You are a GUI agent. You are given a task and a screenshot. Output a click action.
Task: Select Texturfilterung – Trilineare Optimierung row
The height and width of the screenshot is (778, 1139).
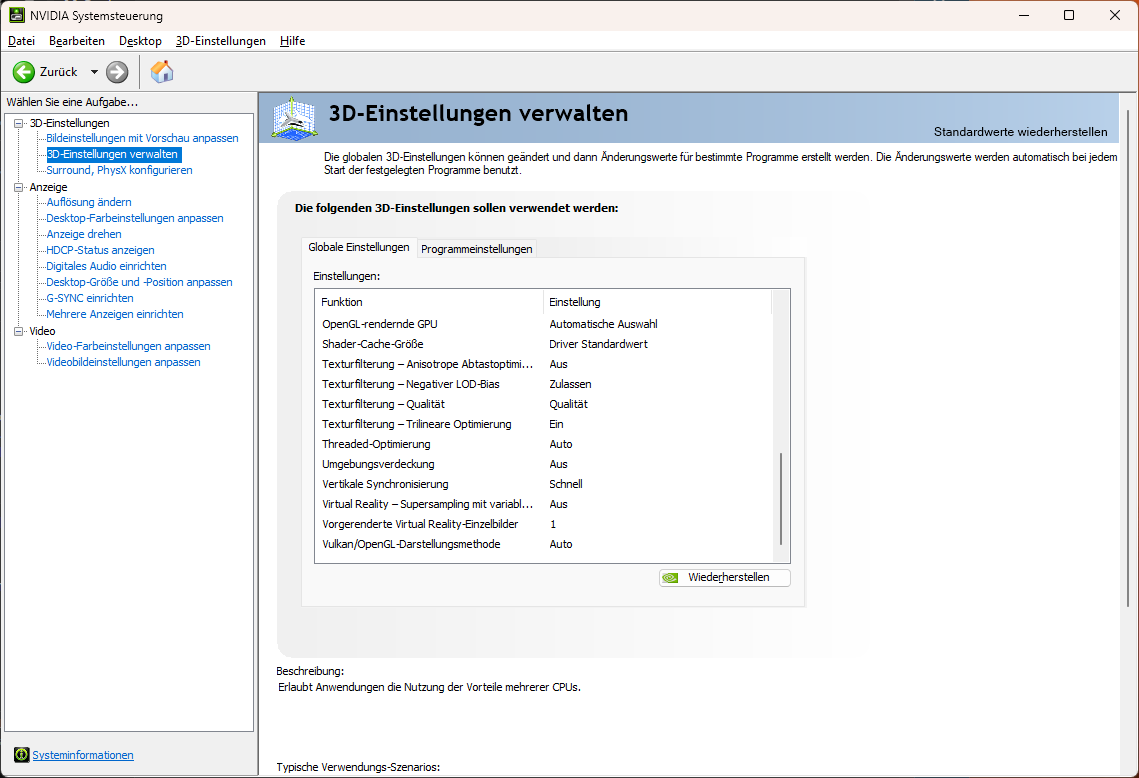click(543, 424)
